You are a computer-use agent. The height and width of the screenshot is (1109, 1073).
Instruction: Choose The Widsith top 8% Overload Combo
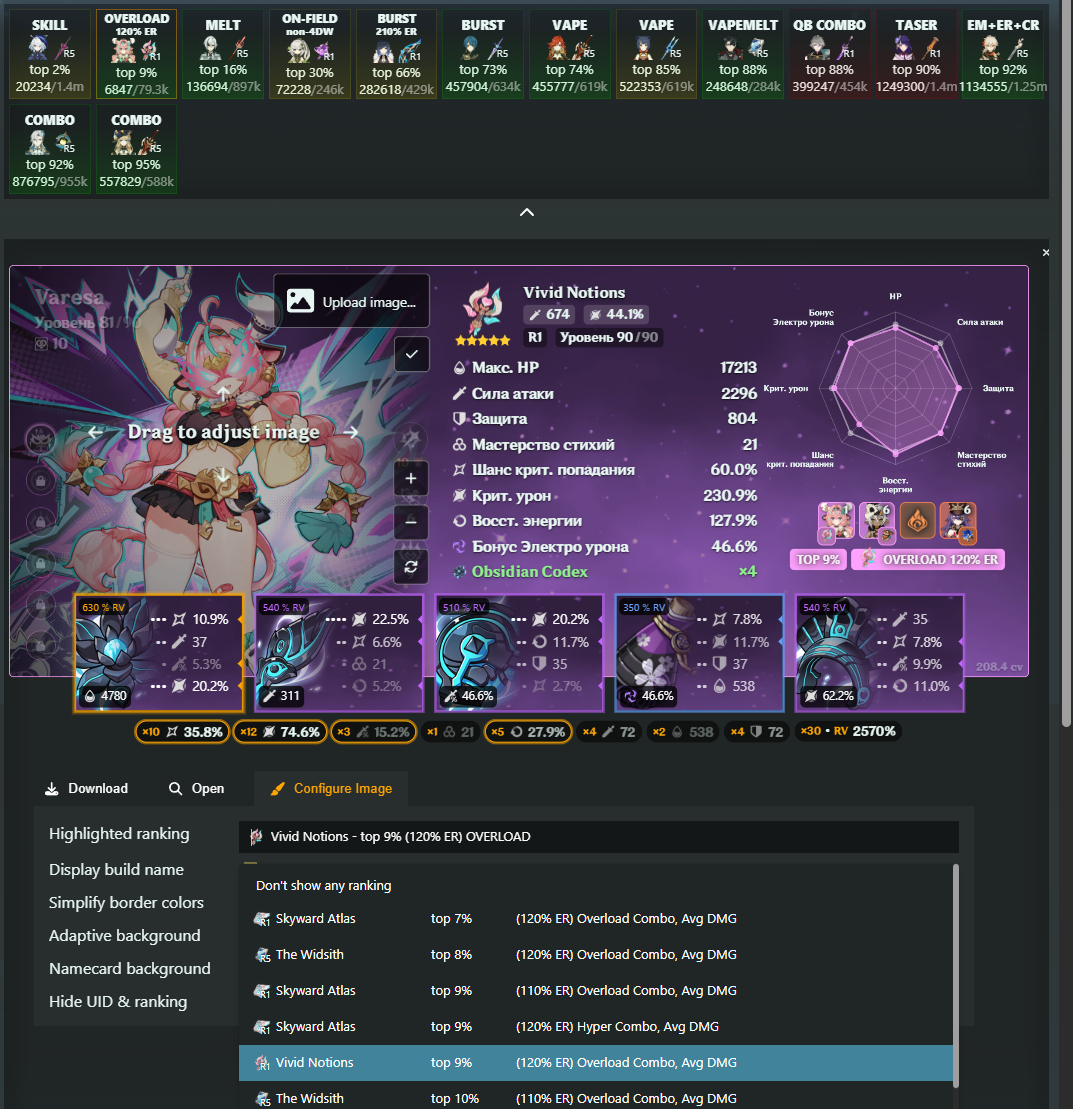596,955
